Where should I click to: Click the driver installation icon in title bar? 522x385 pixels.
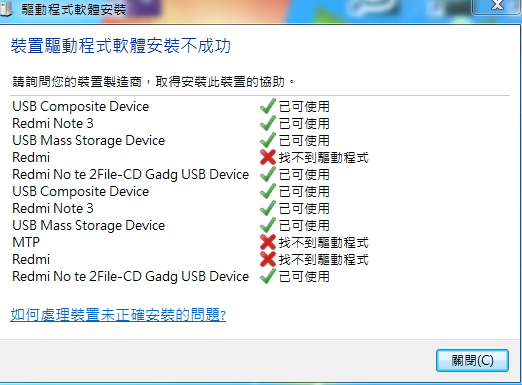tap(7, 9)
